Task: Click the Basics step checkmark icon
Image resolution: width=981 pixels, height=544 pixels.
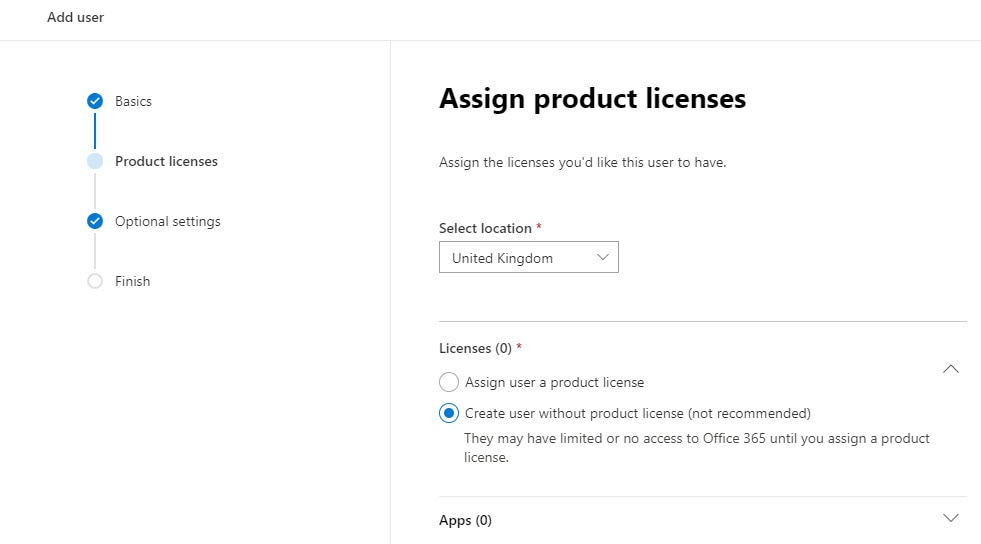Action: 95,101
